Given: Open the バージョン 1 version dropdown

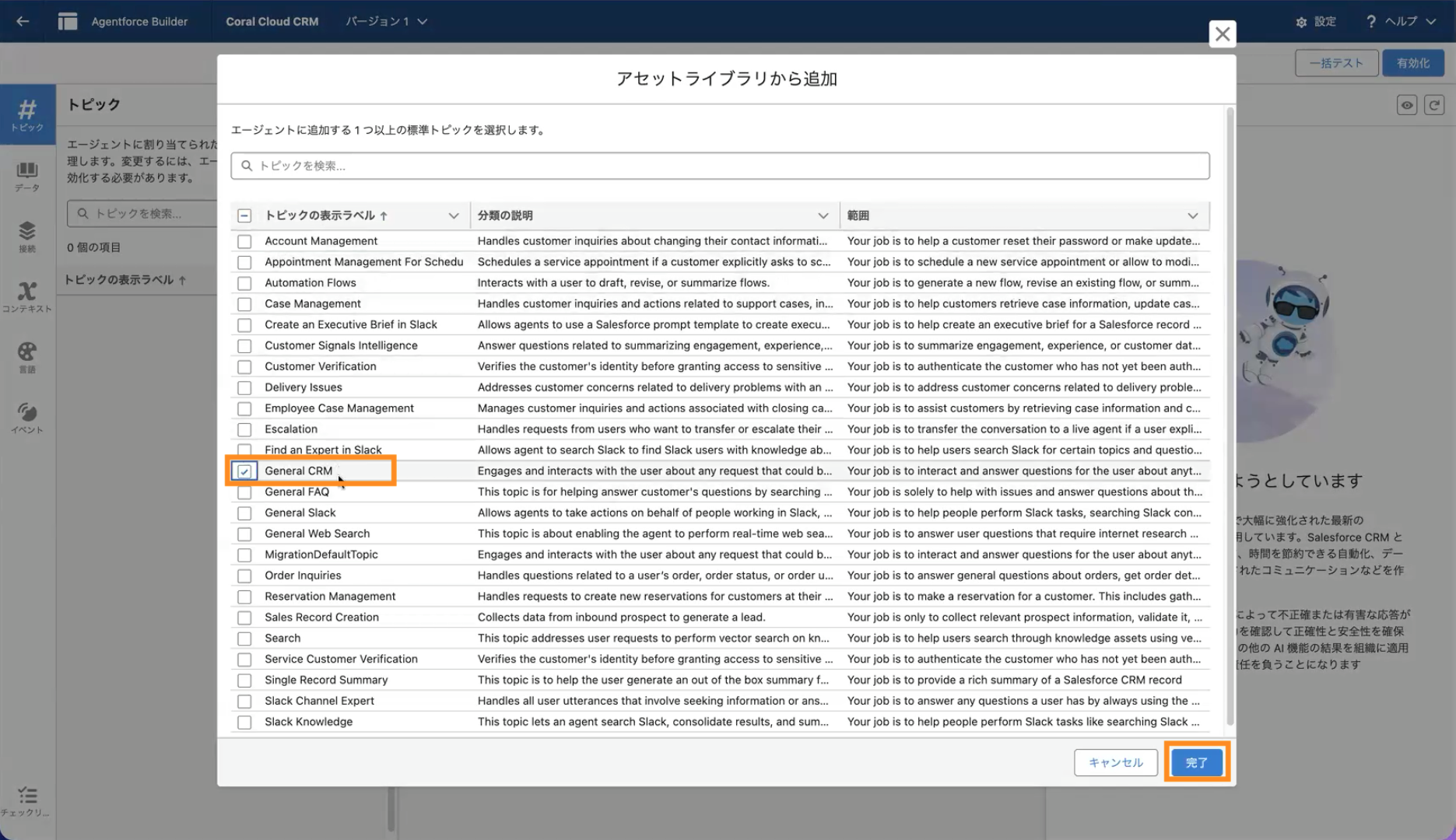Looking at the screenshot, I should (x=387, y=22).
